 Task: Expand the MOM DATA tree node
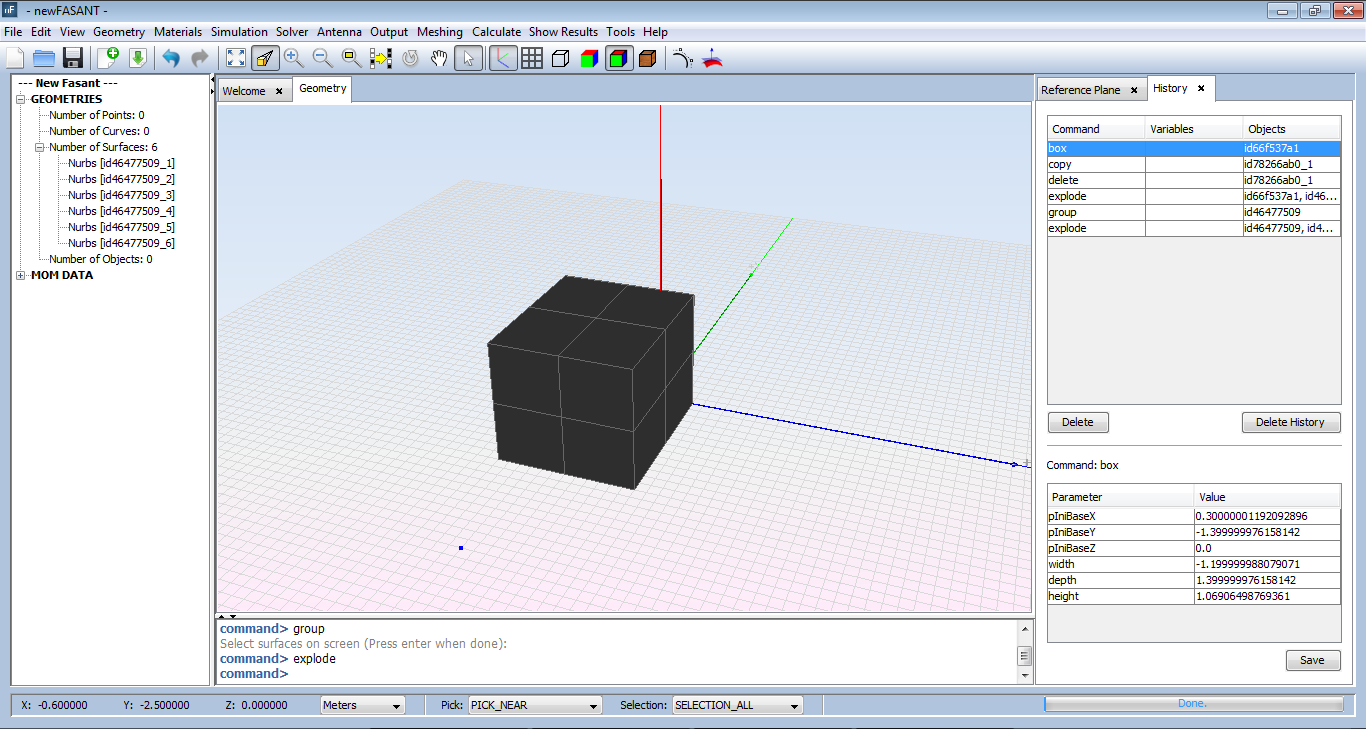click(22, 275)
